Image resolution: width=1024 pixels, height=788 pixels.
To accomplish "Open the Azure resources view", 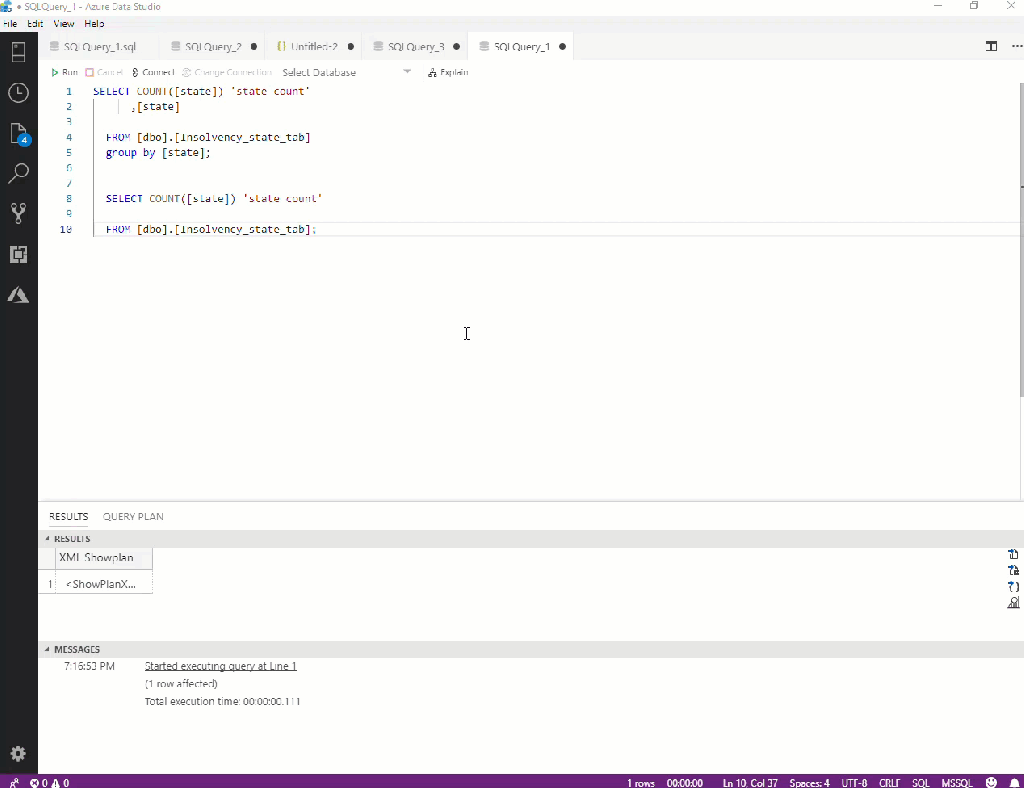I will click(18, 295).
